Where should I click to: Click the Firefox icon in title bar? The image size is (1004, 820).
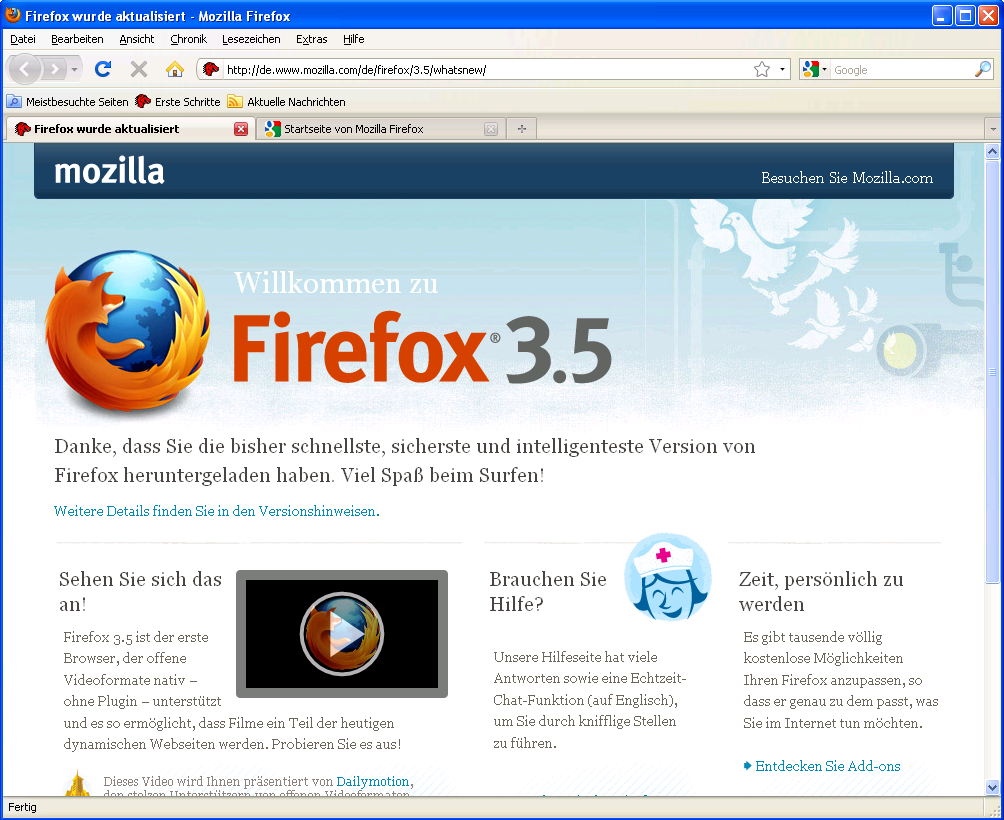[x=13, y=15]
